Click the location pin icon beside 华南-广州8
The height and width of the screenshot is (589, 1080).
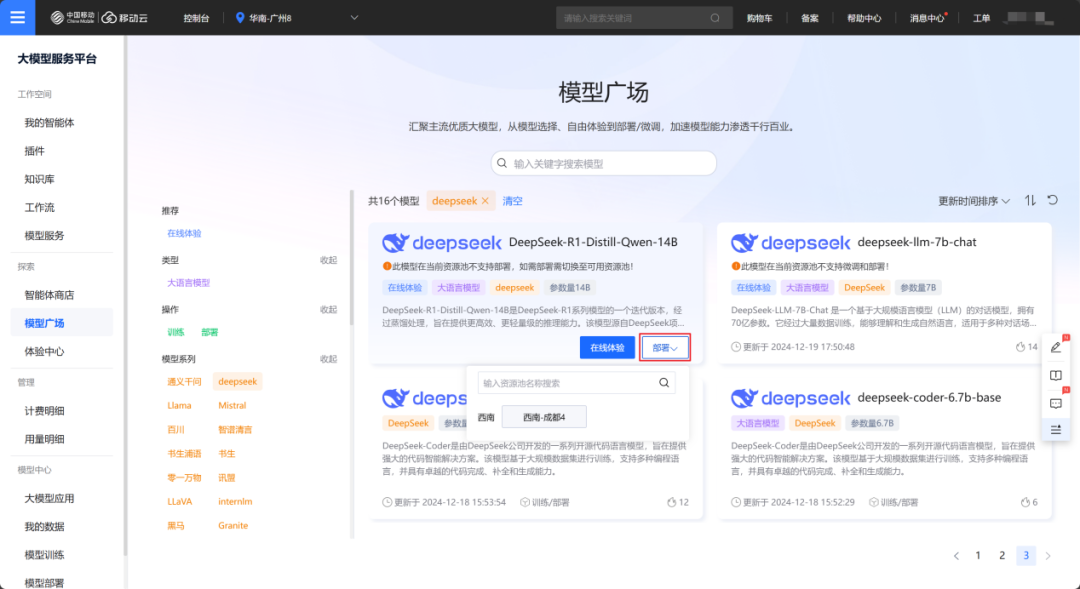(240, 18)
